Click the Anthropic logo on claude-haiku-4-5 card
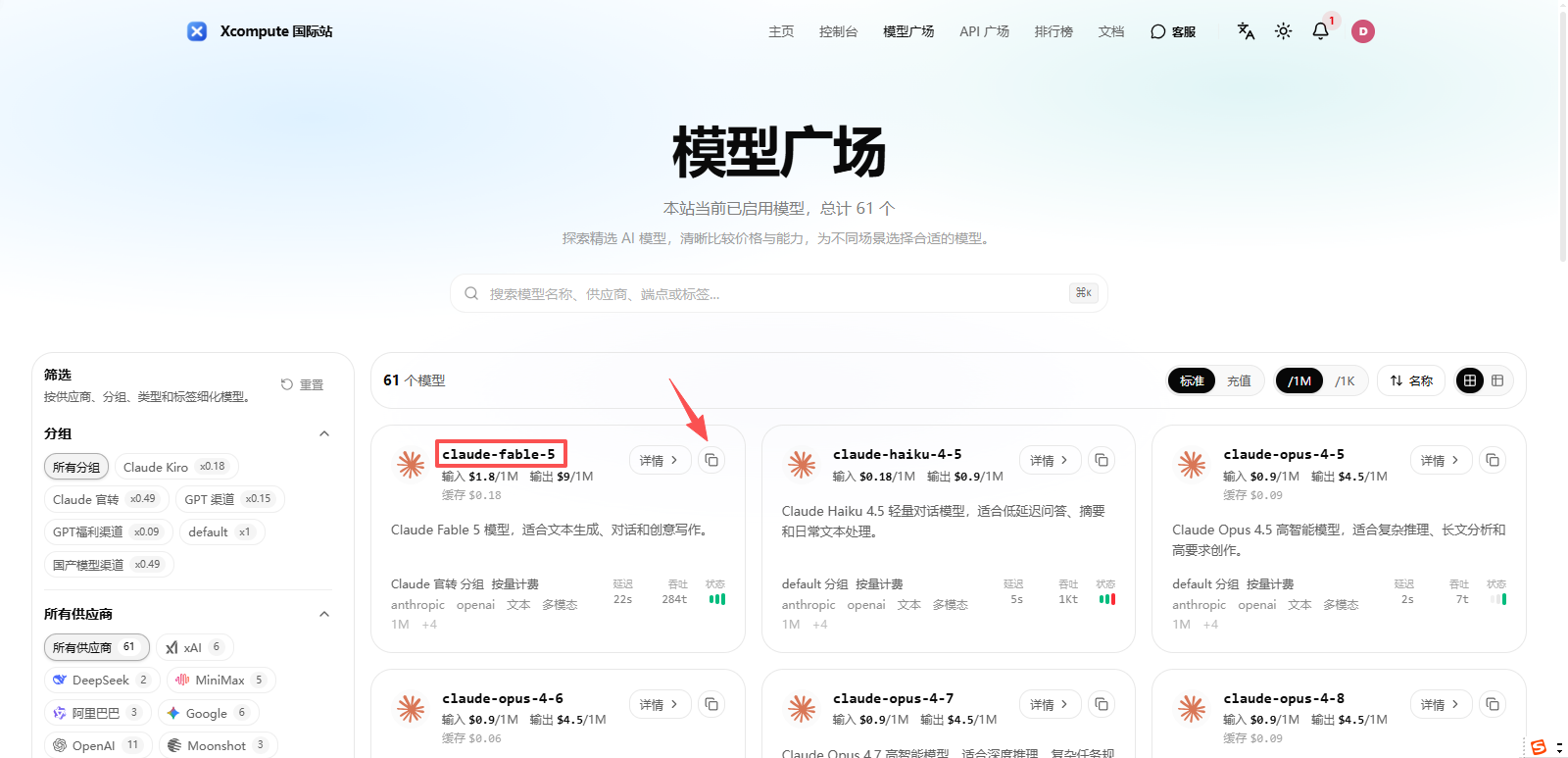1568x758 pixels. point(802,464)
